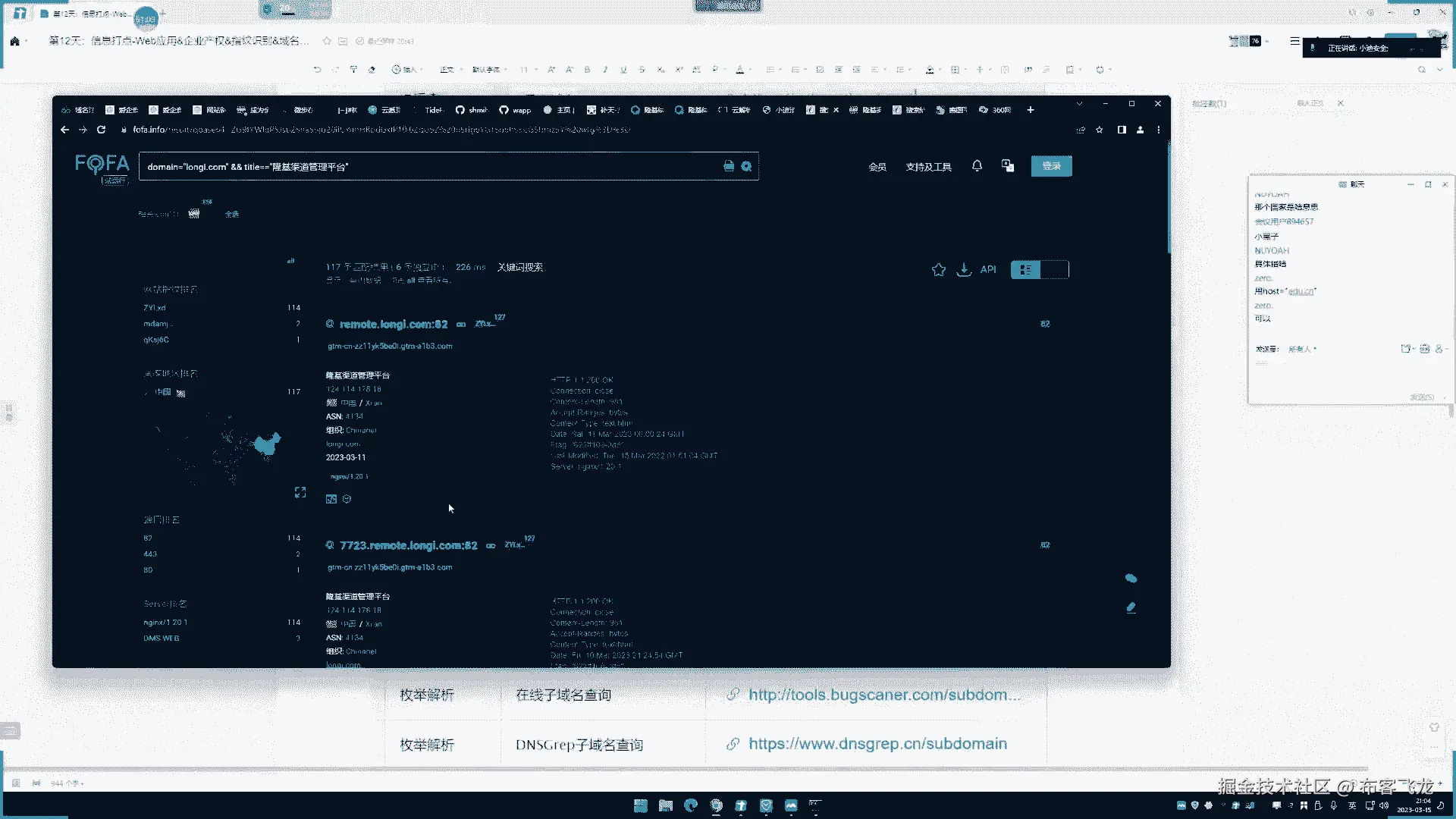Click the FOFA notification bell icon
Image resolution: width=1456 pixels, height=819 pixels.
[x=977, y=166]
